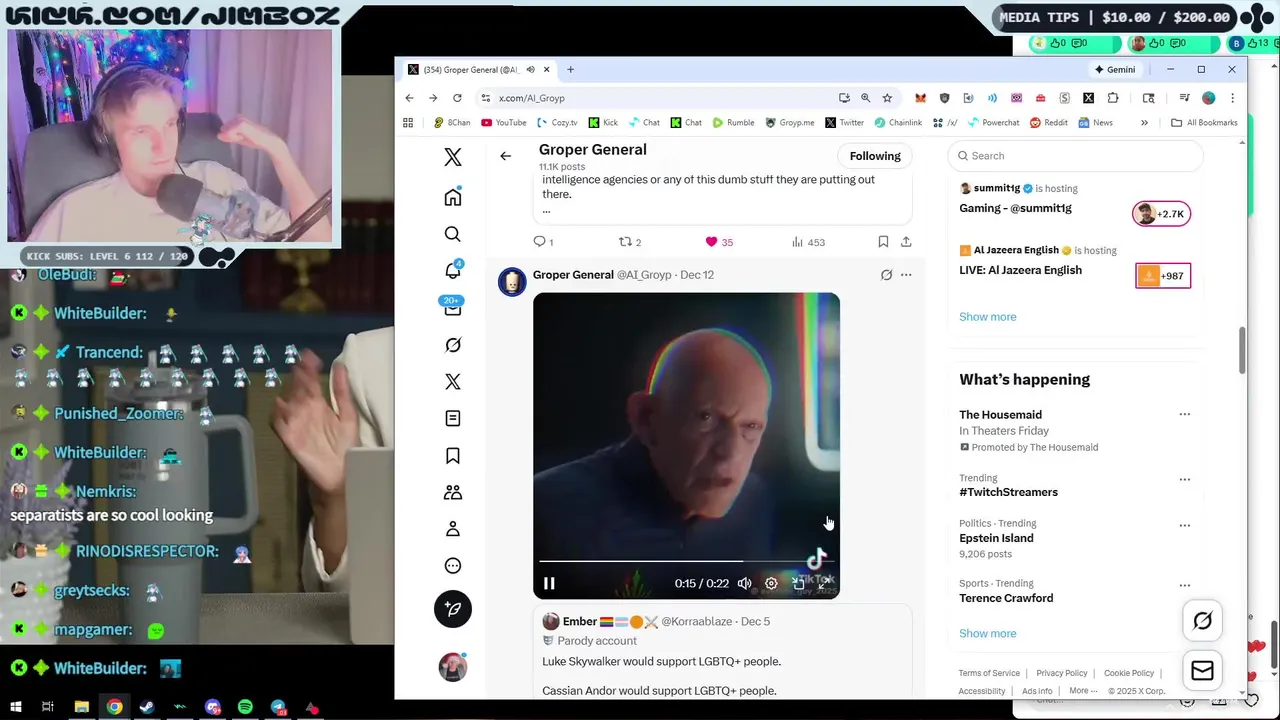Open a new browser tab
This screenshot has width=1280, height=720.
point(570,70)
